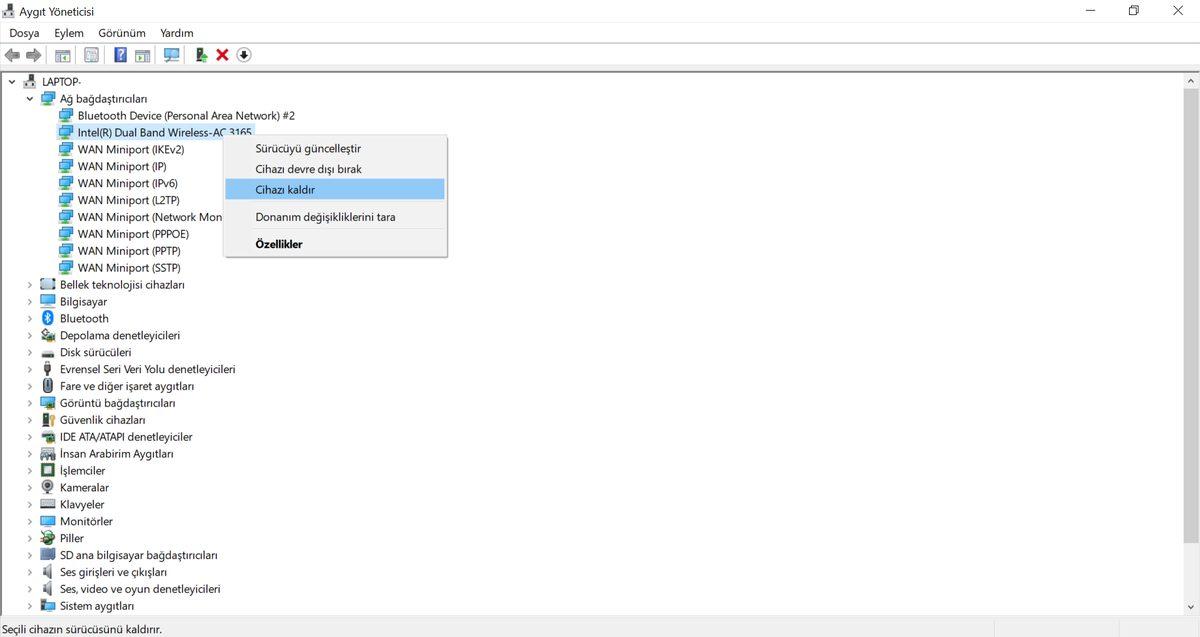
Task: Click the vertical scrollbar down arrow
Action: click(x=1191, y=607)
